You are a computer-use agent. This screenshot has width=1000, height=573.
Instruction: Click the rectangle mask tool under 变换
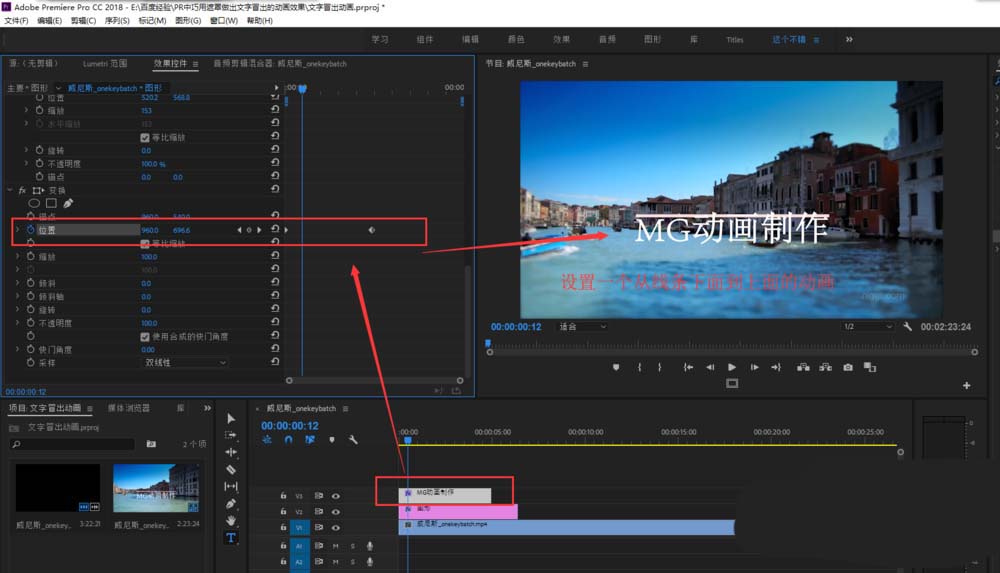point(51,203)
